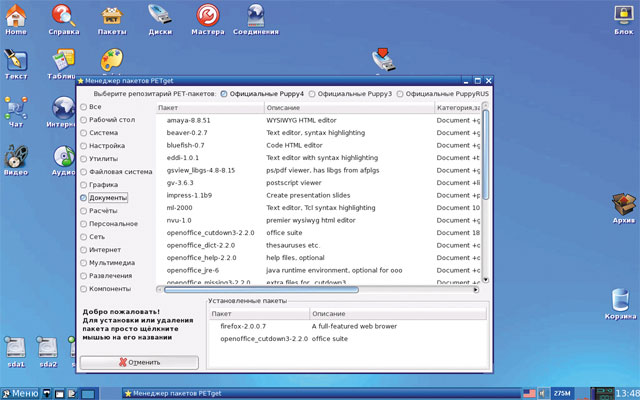The width and height of the screenshot is (640, 400).
Task: Choose the Интернет category radio button
Action: pyautogui.click(x=84, y=250)
